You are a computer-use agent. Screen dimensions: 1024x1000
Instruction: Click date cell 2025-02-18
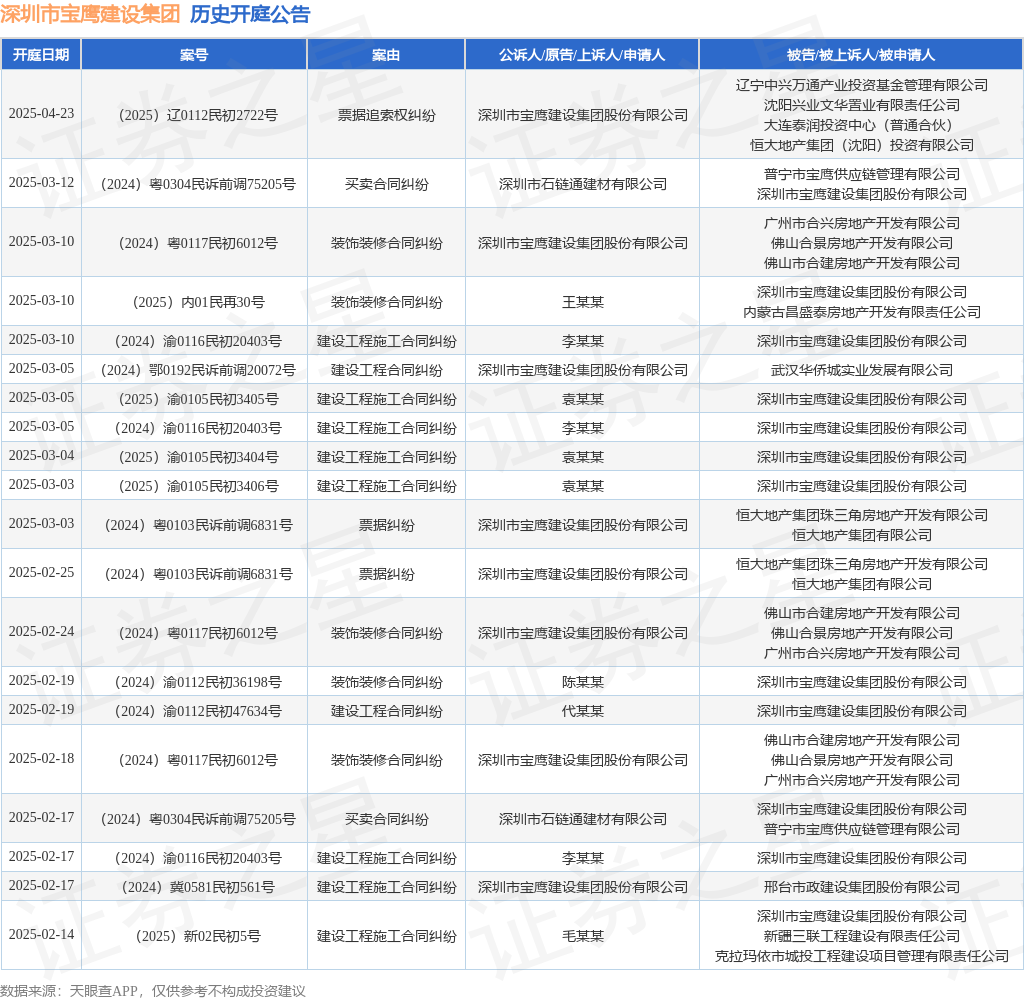(41, 758)
